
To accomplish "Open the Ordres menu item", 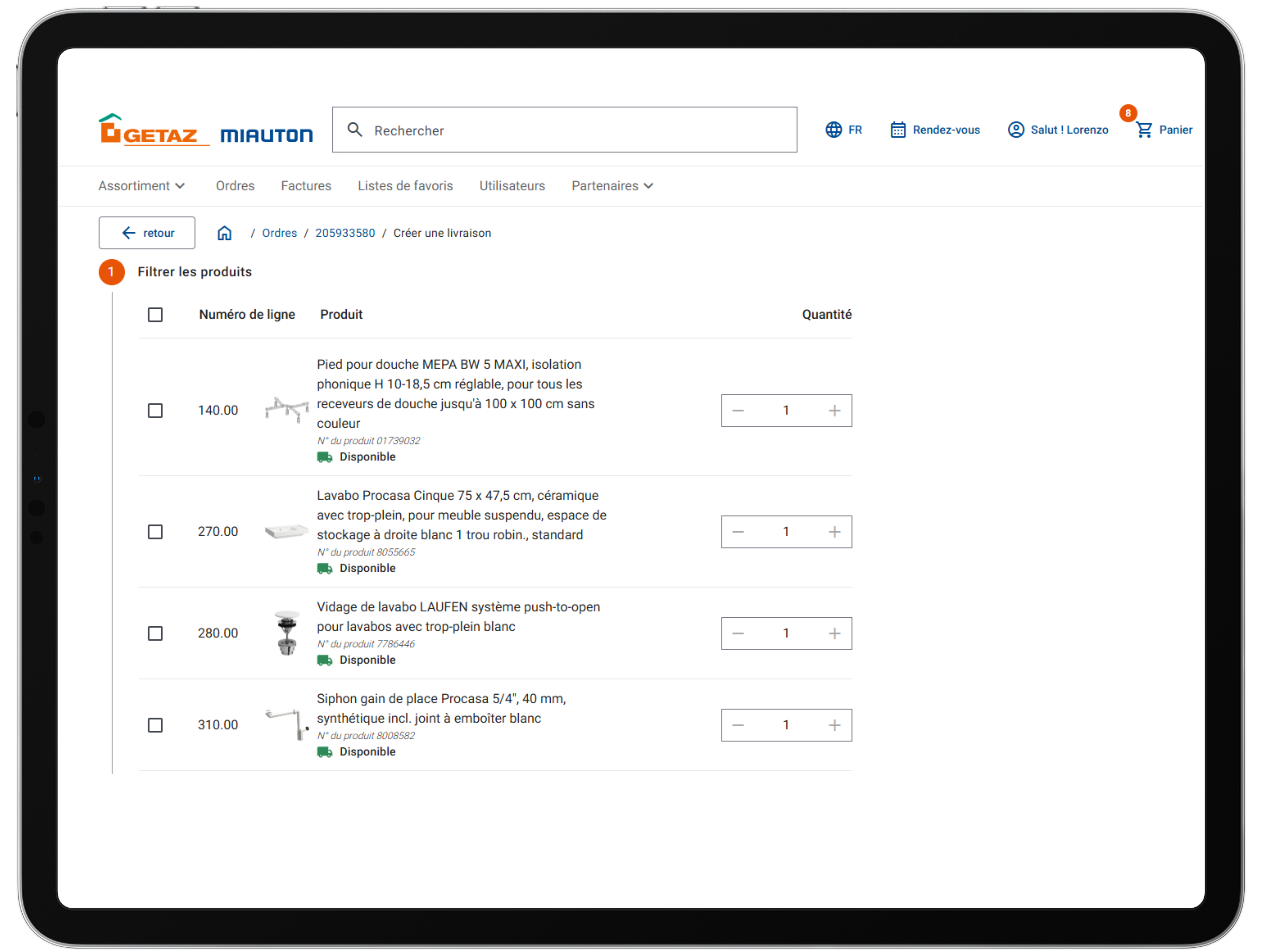I will [x=235, y=186].
